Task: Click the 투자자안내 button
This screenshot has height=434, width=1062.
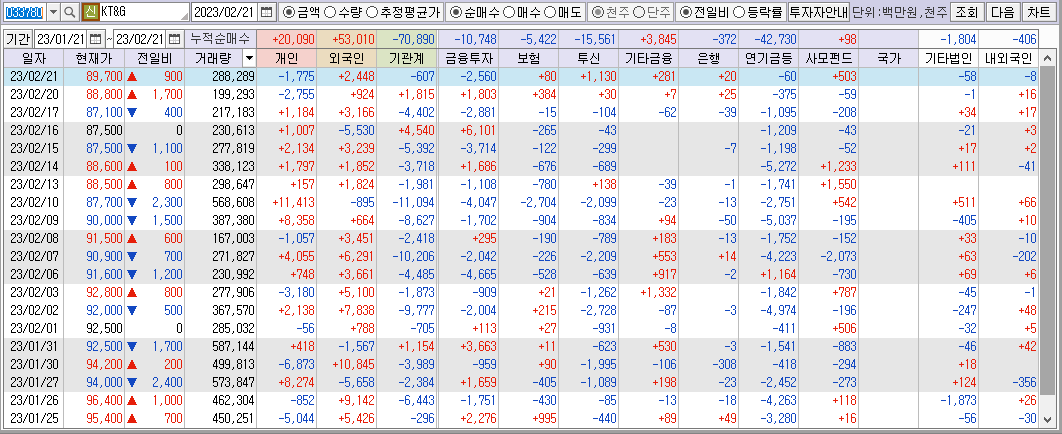Action: (x=819, y=12)
